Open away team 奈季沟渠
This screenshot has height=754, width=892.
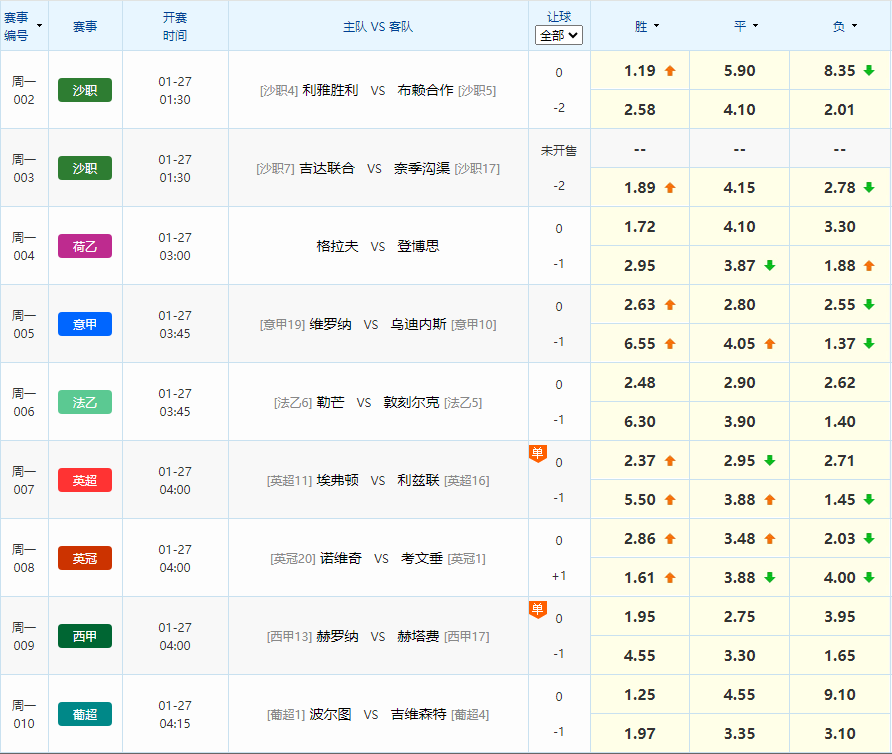422,168
